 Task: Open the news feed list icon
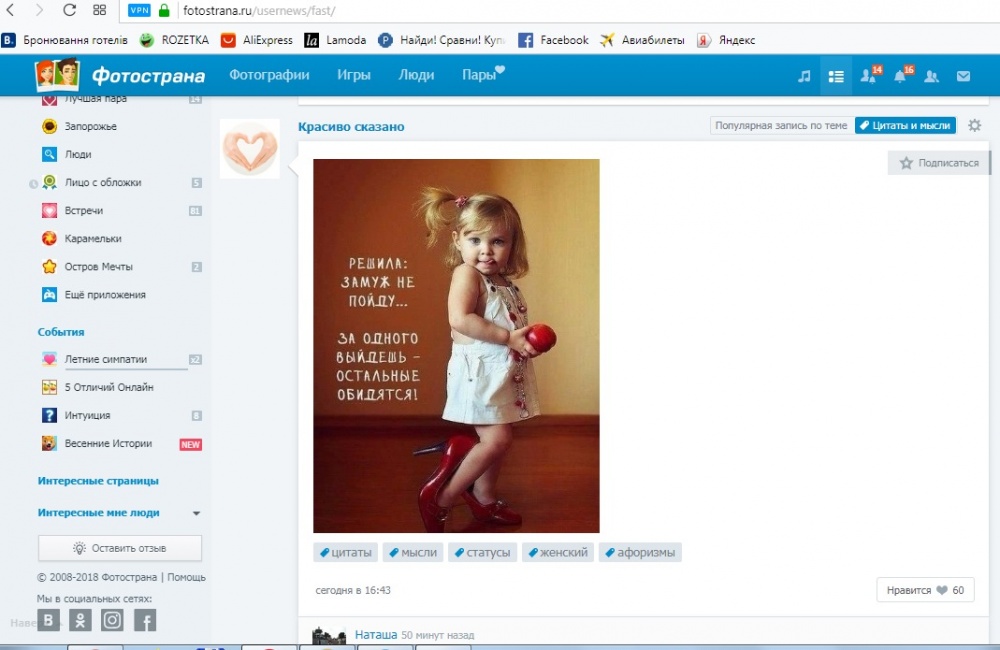click(x=835, y=76)
